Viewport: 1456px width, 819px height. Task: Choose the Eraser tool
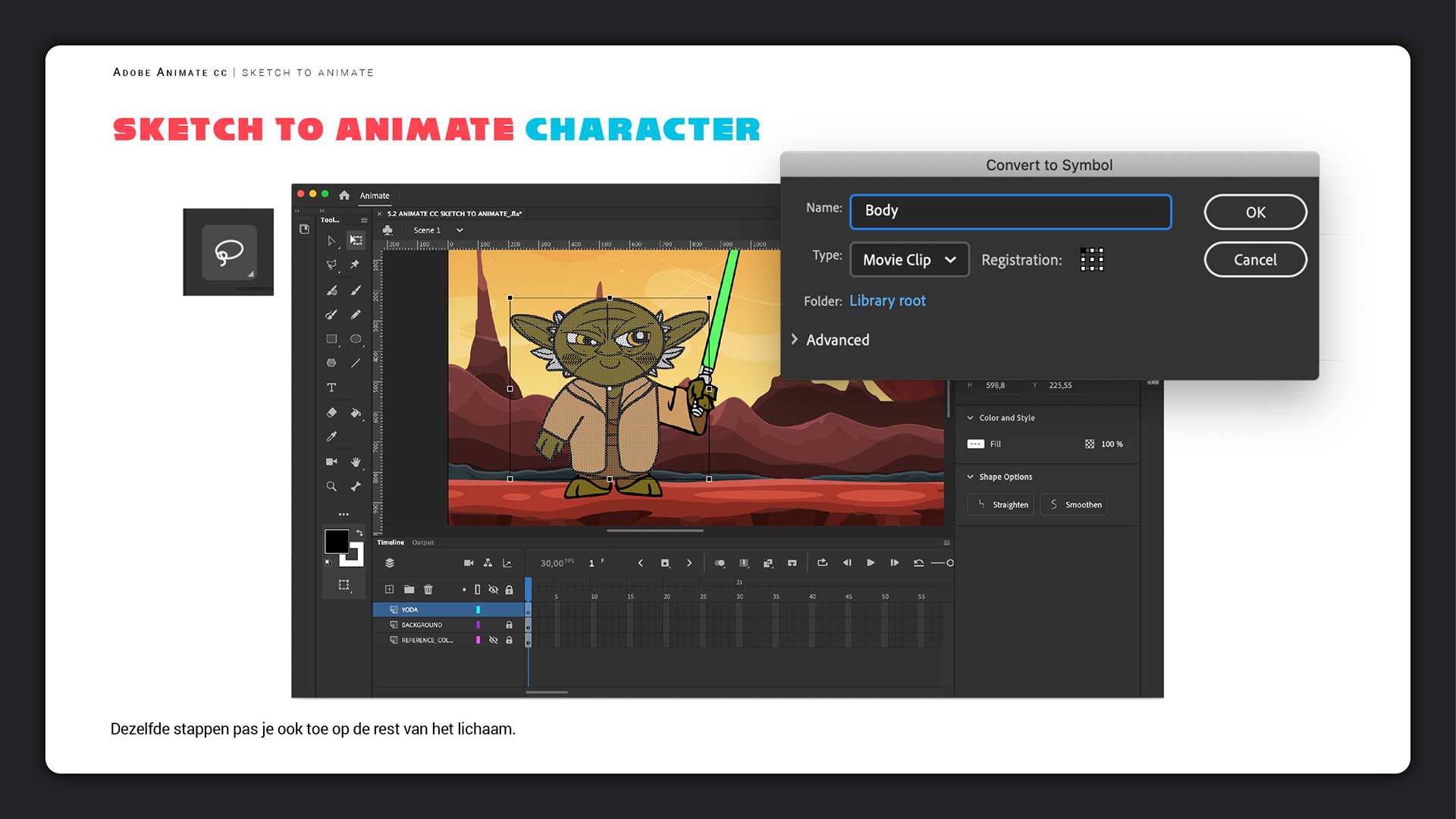(331, 413)
